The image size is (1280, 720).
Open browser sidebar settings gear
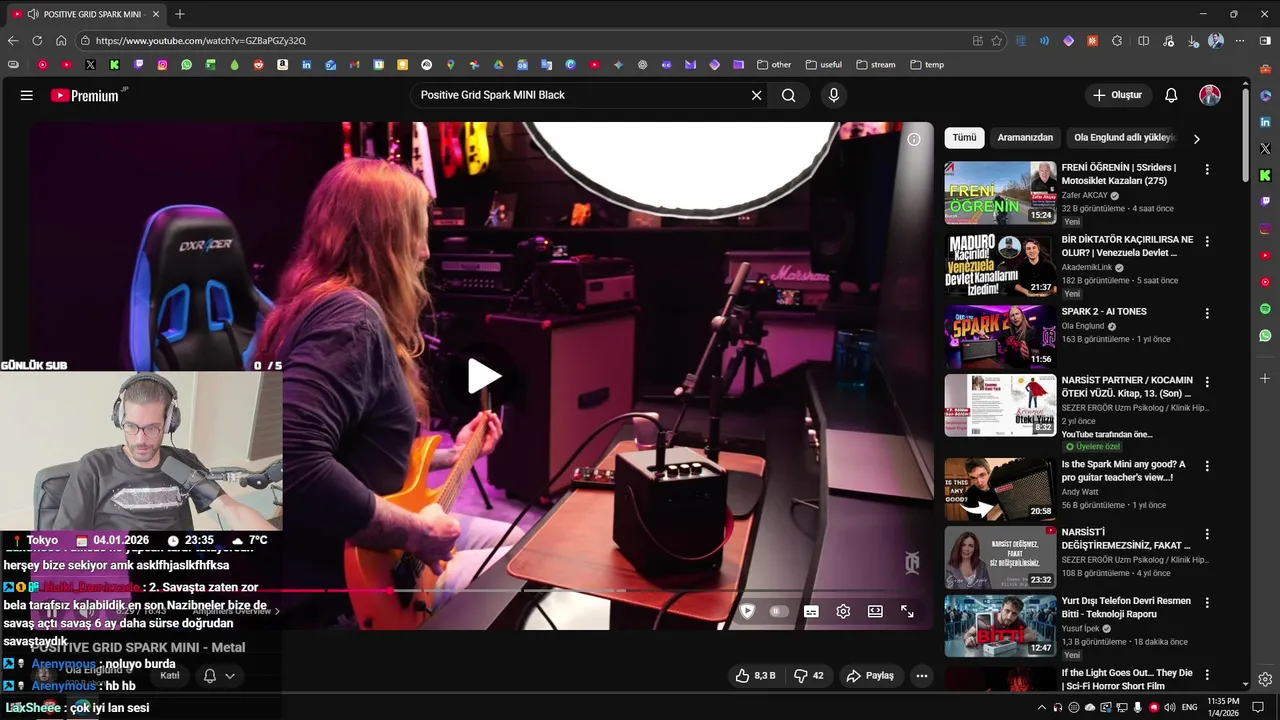coord(1265,680)
